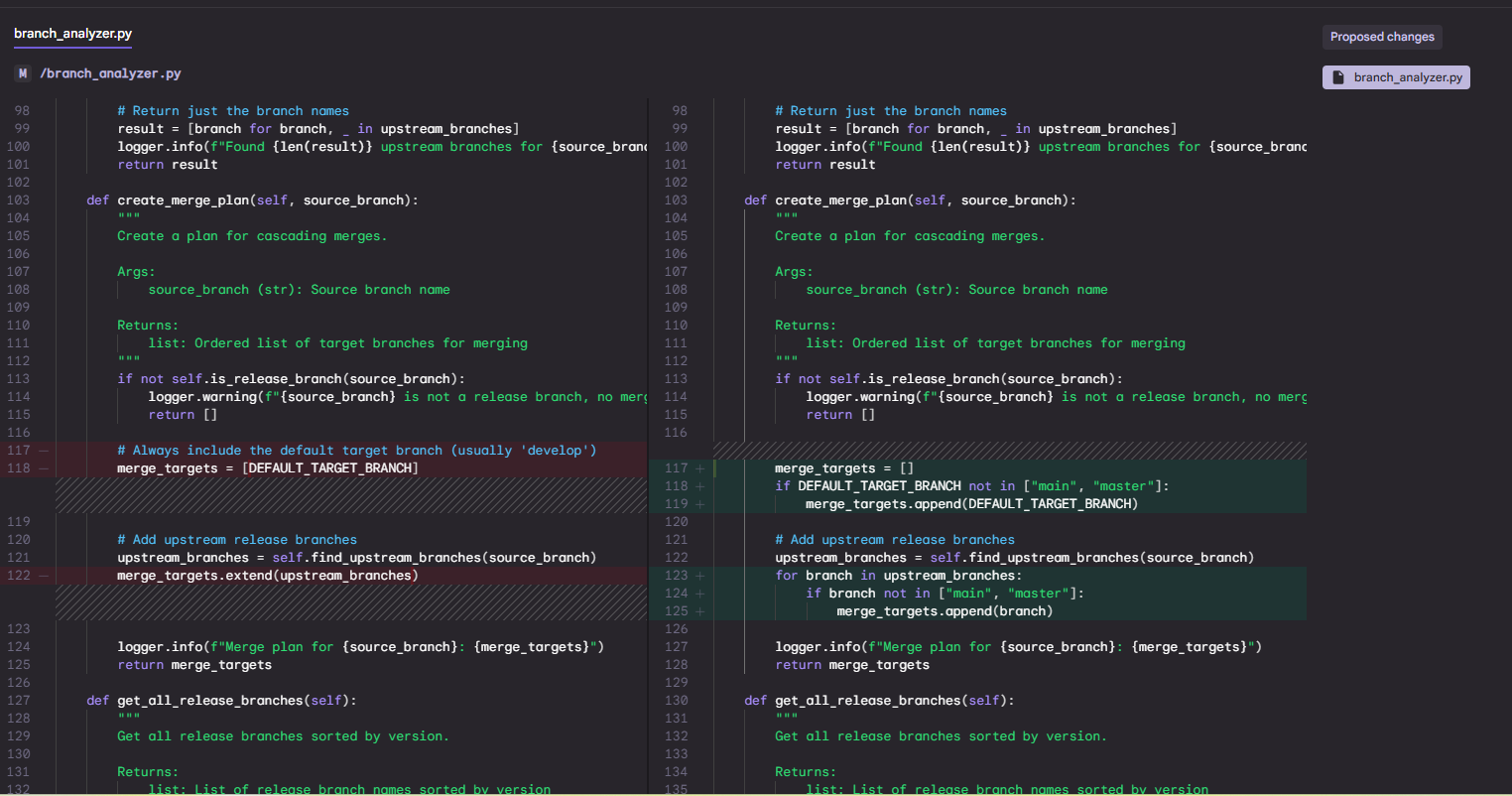Select branch_analyzer.py in the proposed changes list

click(x=1397, y=77)
